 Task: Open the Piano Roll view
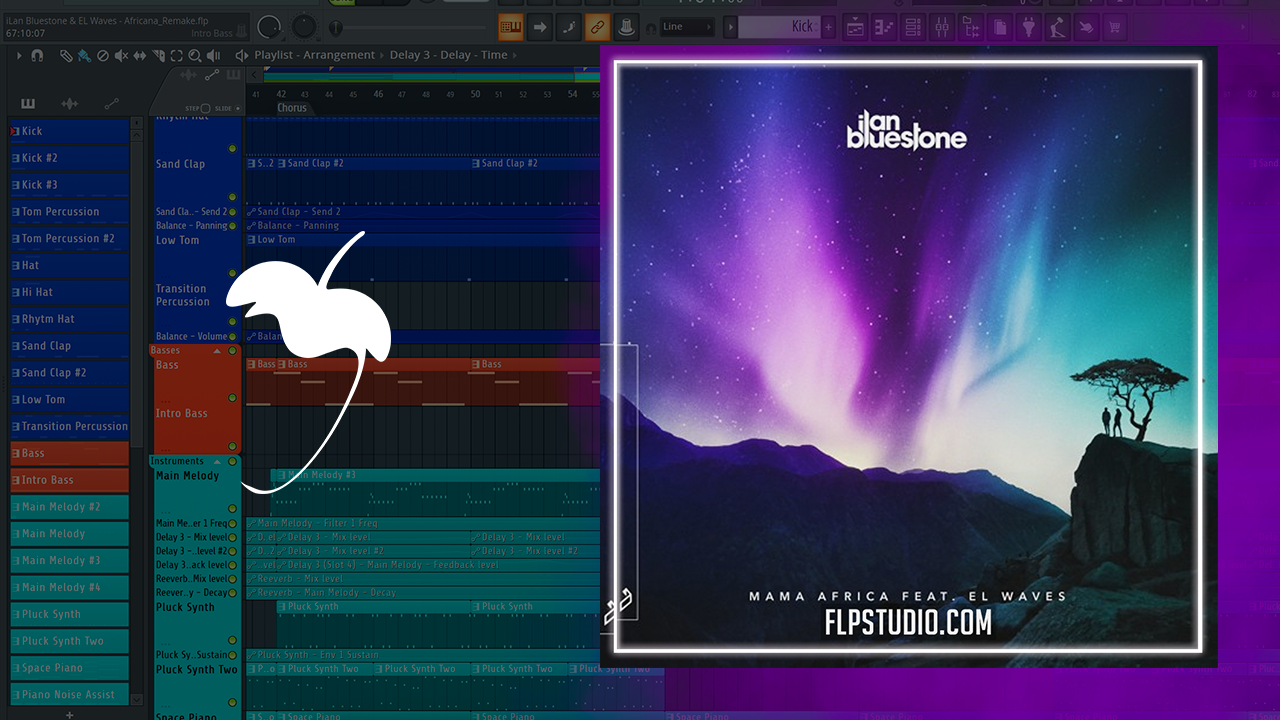884,27
